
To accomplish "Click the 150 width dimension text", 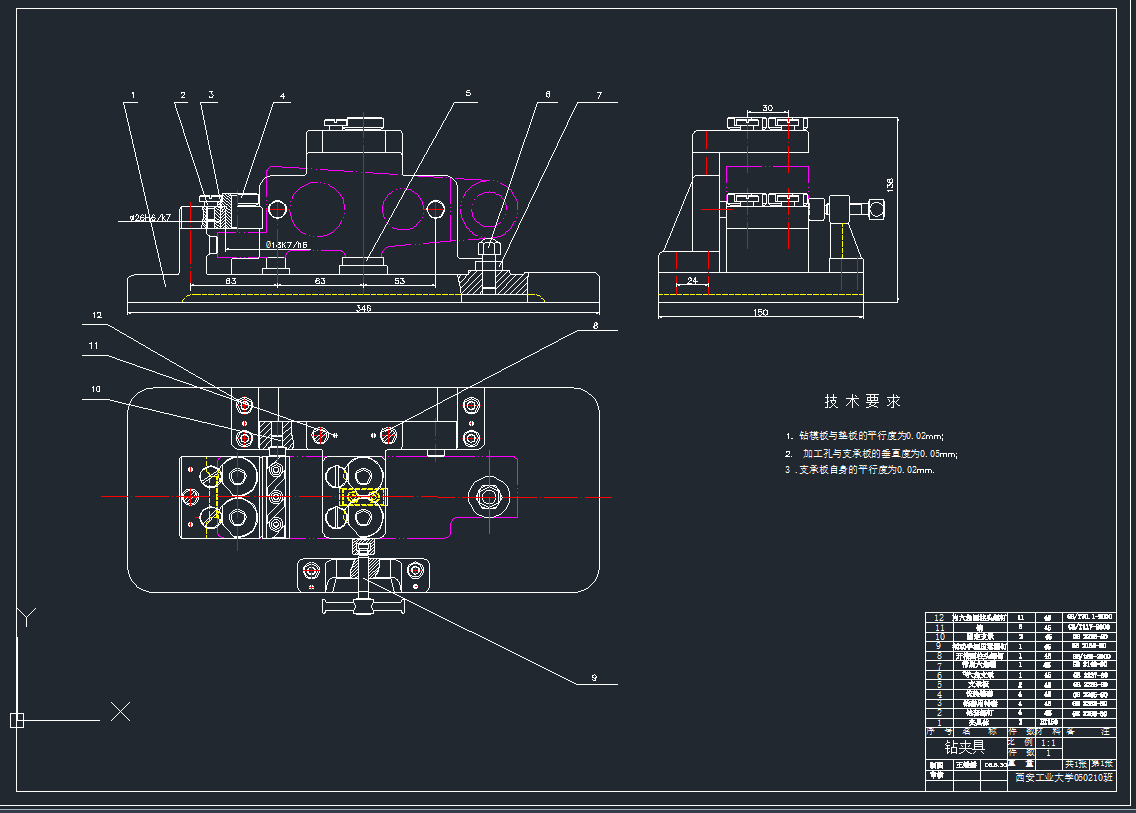I will 760,313.
